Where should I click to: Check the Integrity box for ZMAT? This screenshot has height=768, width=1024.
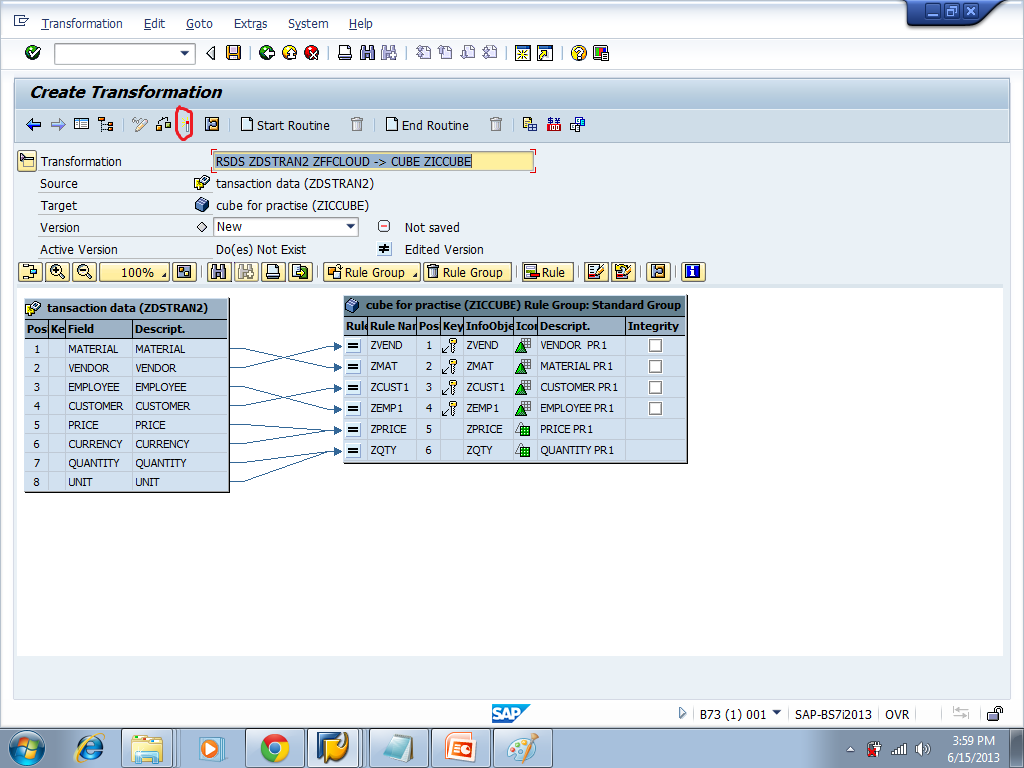pyautogui.click(x=655, y=365)
